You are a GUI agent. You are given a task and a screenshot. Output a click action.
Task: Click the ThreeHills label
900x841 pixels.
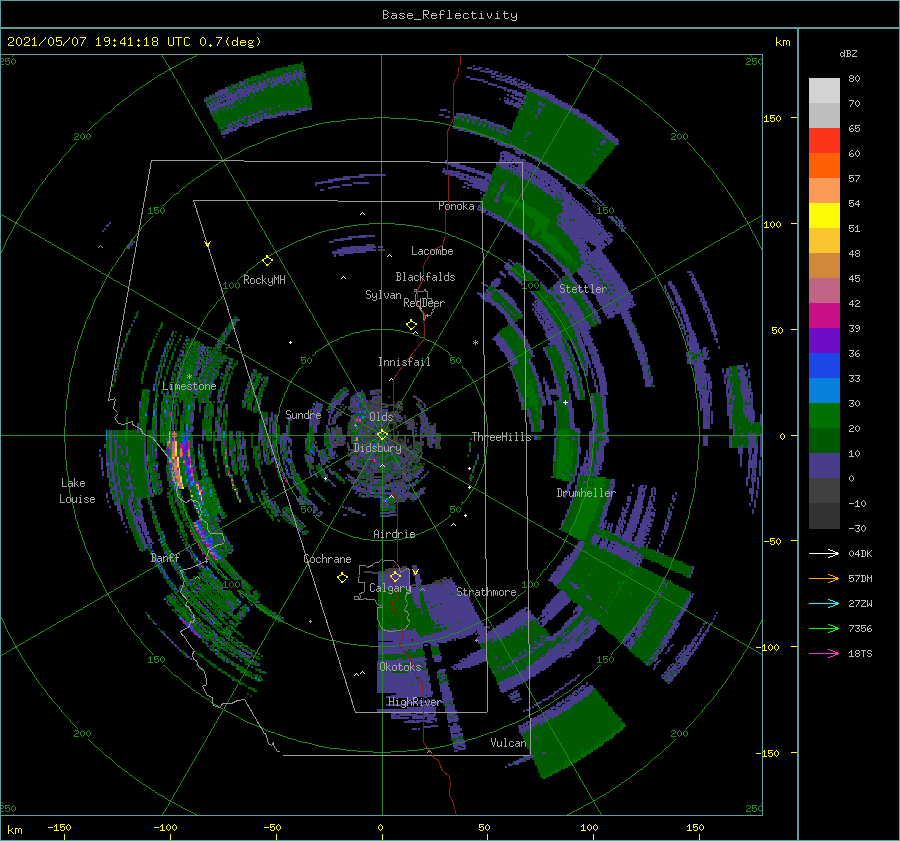[501, 437]
